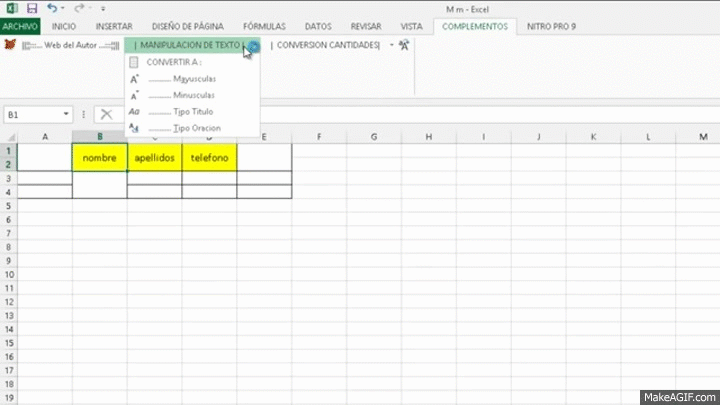Click the Mayusculas uppercase A icon
This screenshot has height=405, width=720.
tap(134, 79)
